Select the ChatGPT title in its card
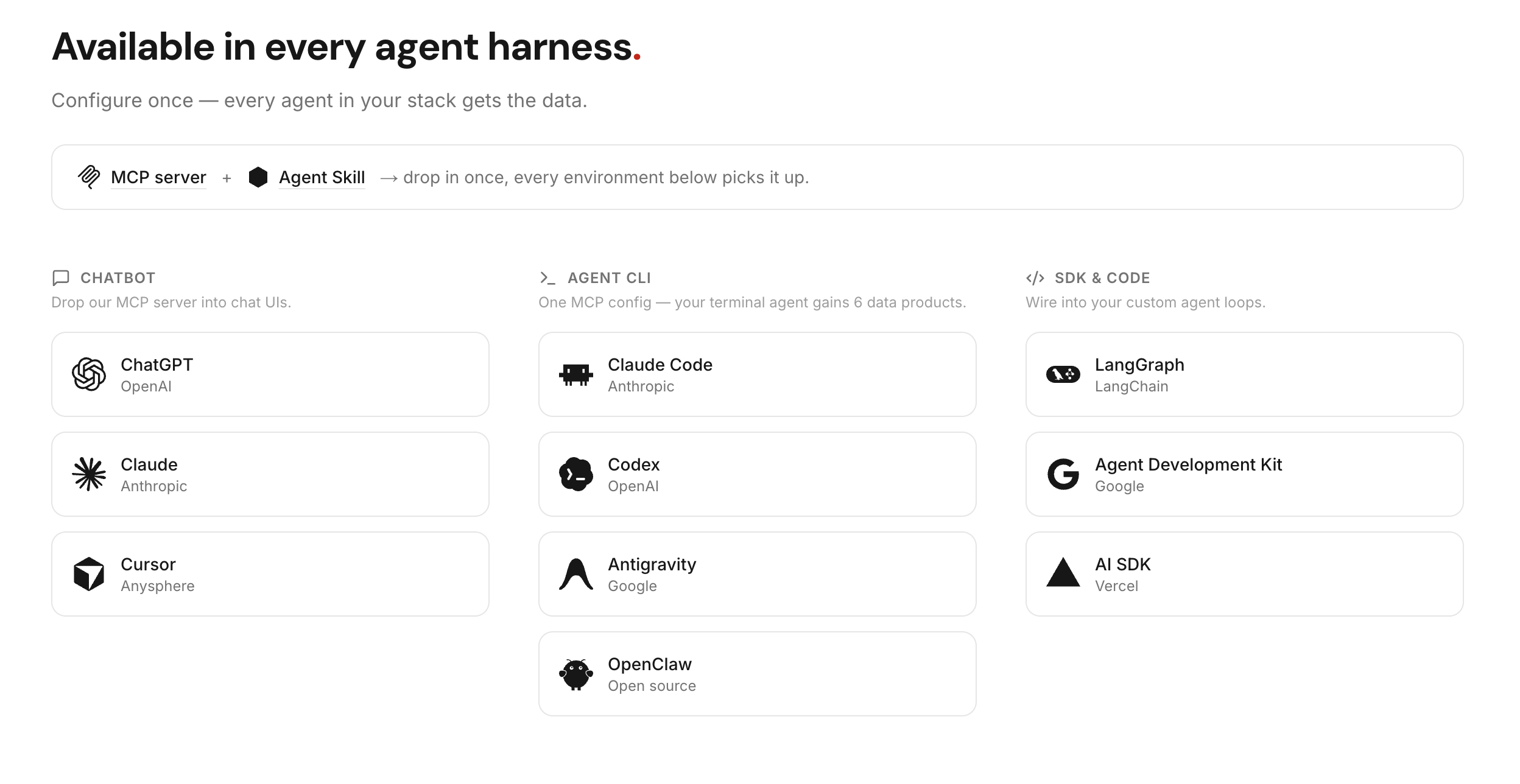This screenshot has width=1520, height=784. point(157,365)
